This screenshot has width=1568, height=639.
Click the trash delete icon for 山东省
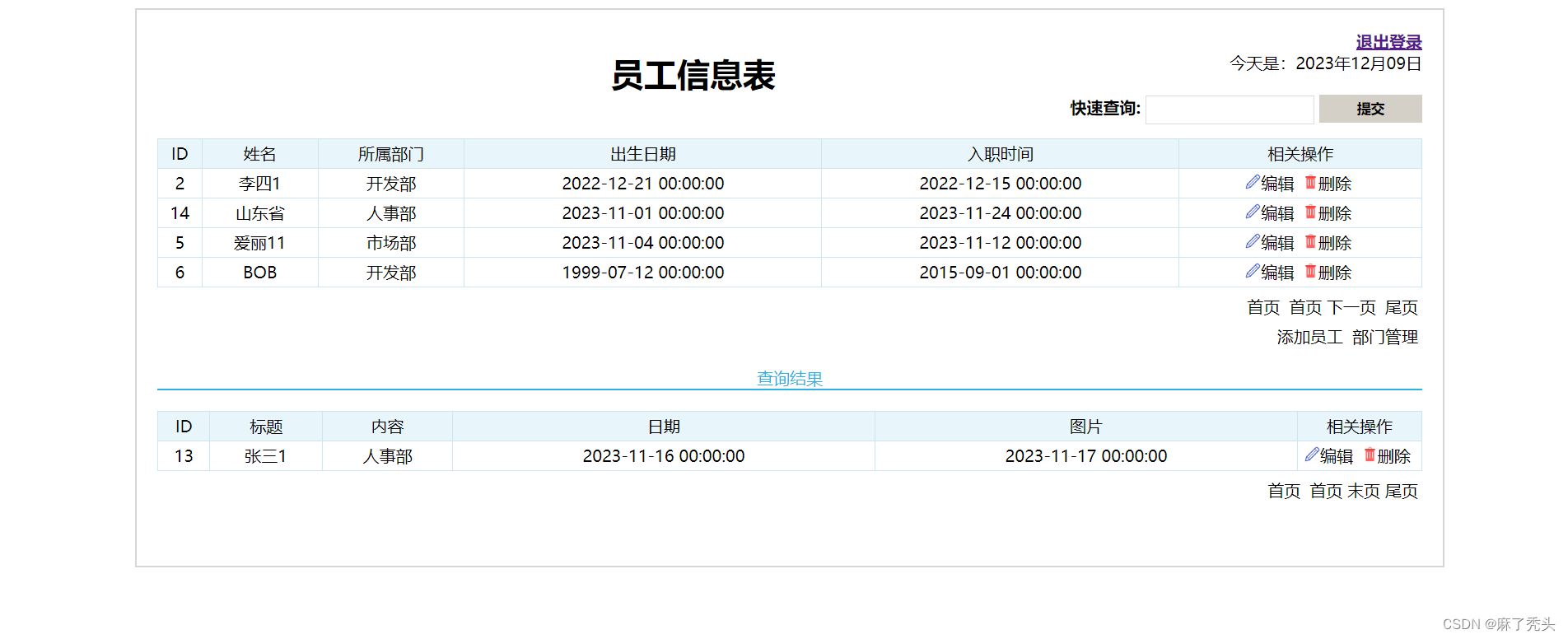[x=1310, y=212]
